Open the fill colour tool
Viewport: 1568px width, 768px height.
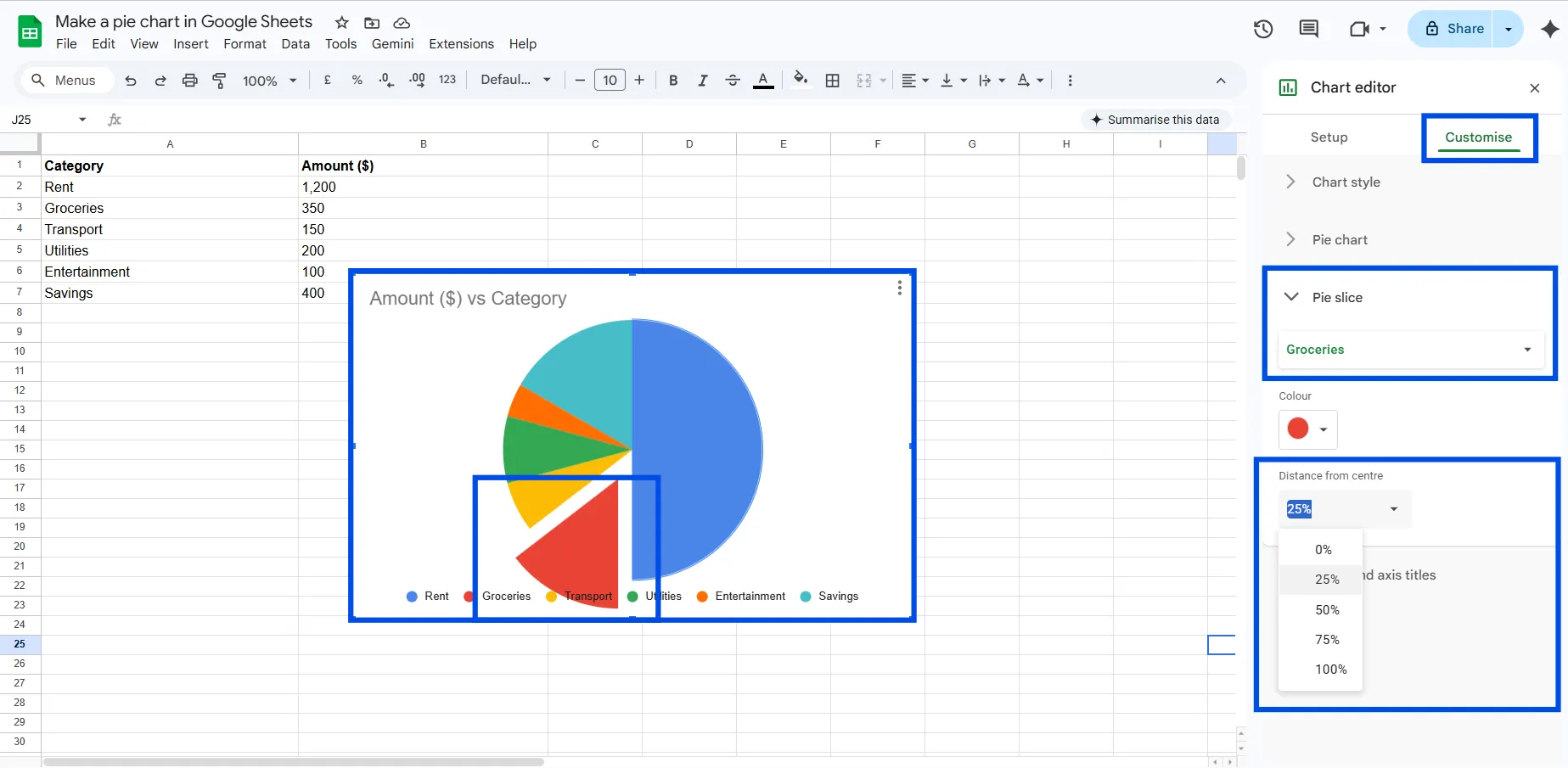click(799, 80)
